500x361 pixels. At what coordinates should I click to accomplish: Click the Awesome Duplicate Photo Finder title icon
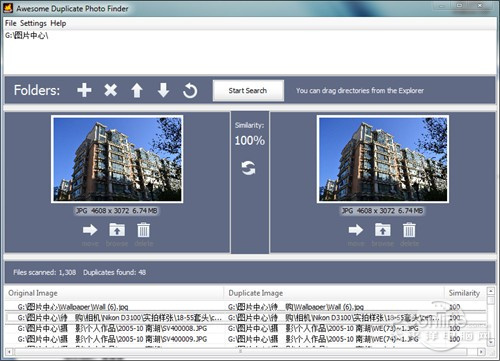pyautogui.click(x=8, y=8)
